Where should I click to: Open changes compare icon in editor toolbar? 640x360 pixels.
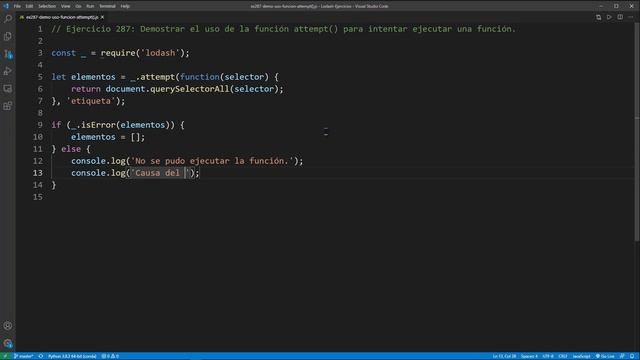tap(598, 17)
